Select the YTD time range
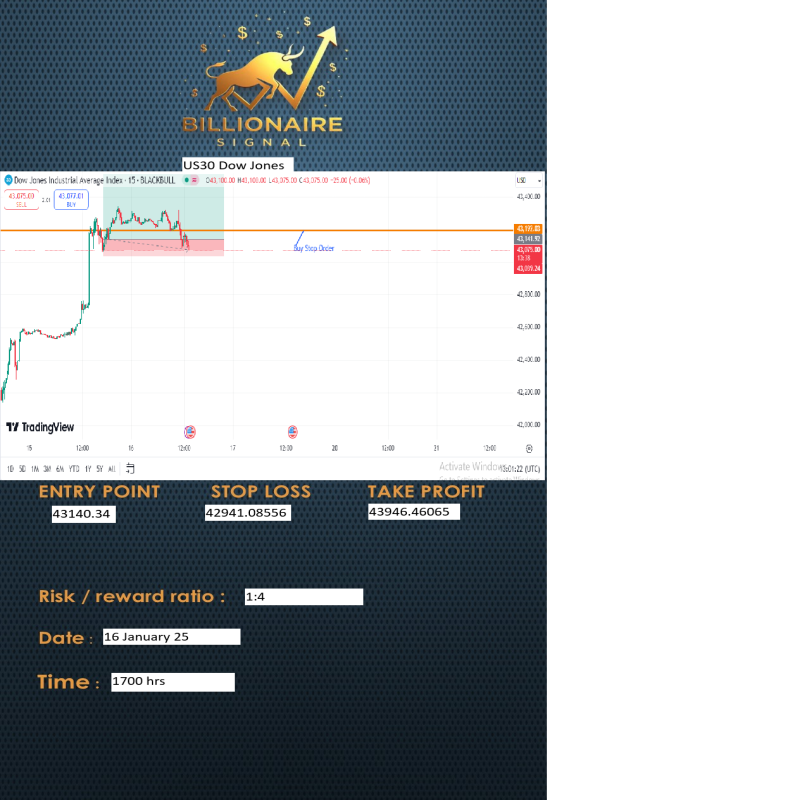Image resolution: width=800 pixels, height=800 pixels. pos(74,468)
